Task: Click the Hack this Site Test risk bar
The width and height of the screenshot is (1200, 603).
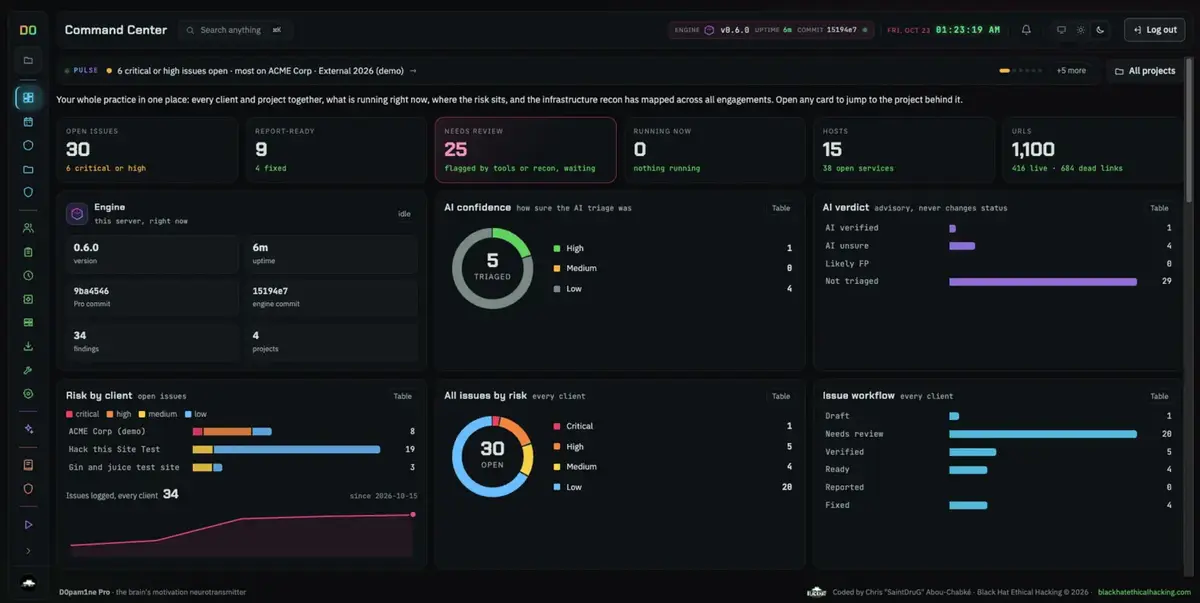Action: click(286, 449)
